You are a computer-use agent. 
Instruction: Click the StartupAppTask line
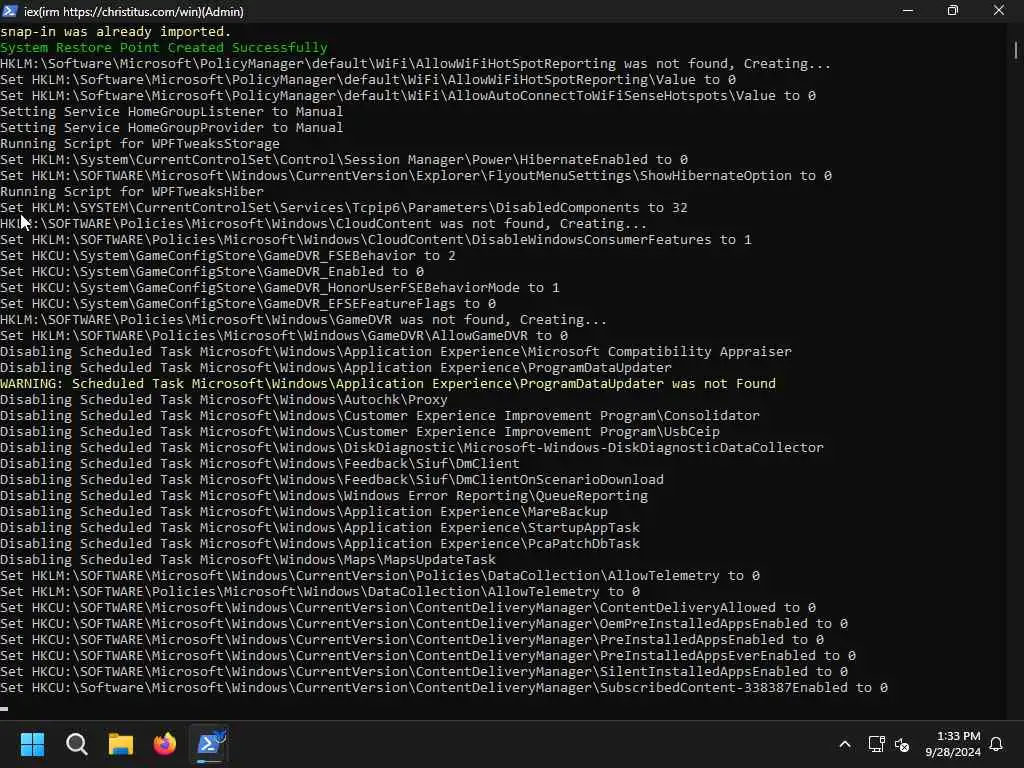(x=320, y=528)
